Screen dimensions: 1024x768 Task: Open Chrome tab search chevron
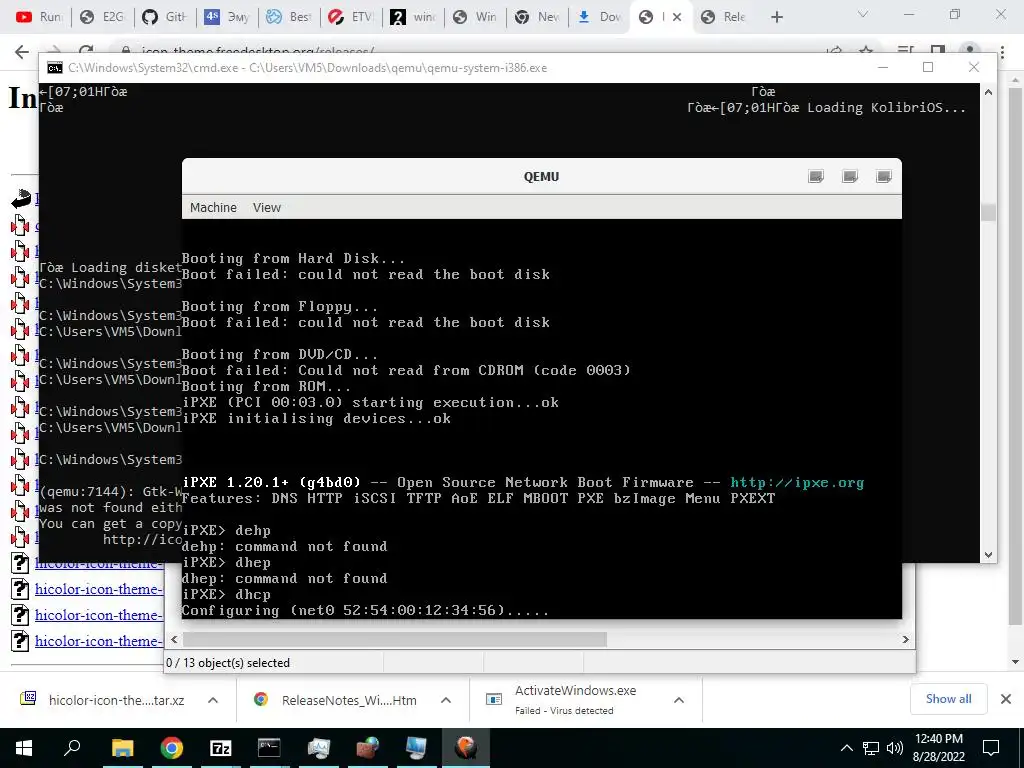(x=863, y=14)
